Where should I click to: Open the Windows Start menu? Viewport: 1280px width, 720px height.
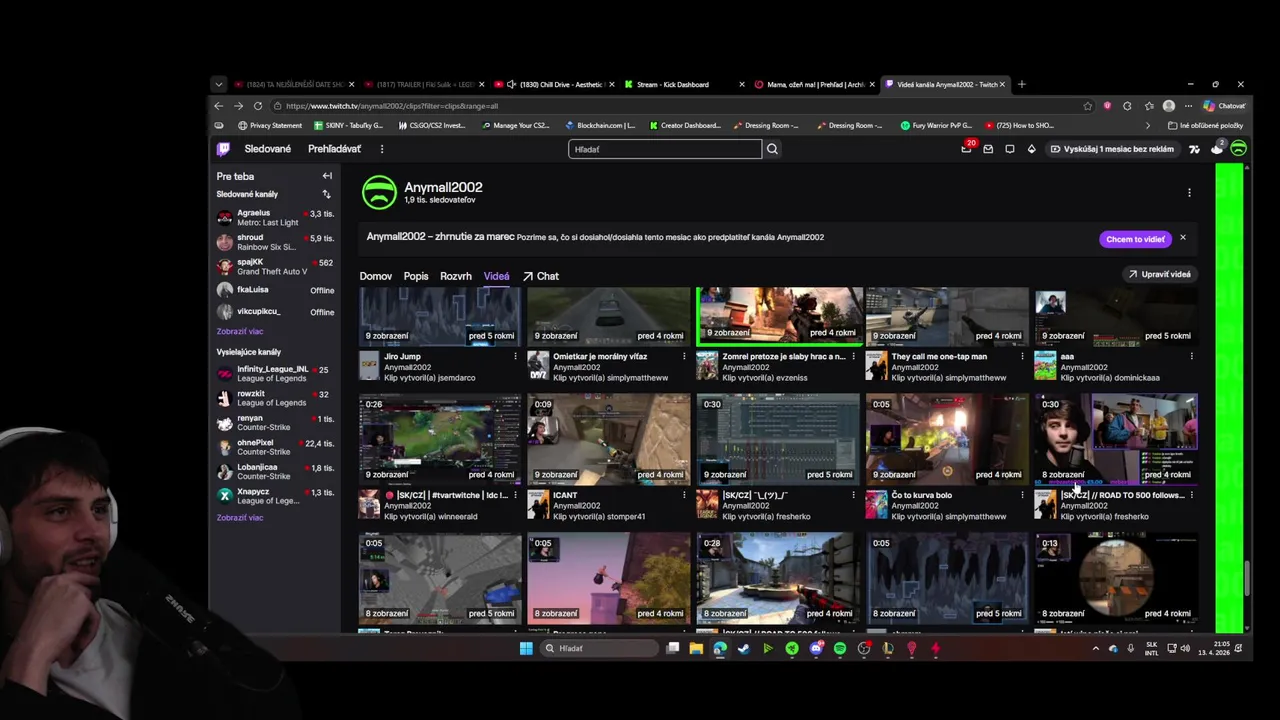[526, 648]
